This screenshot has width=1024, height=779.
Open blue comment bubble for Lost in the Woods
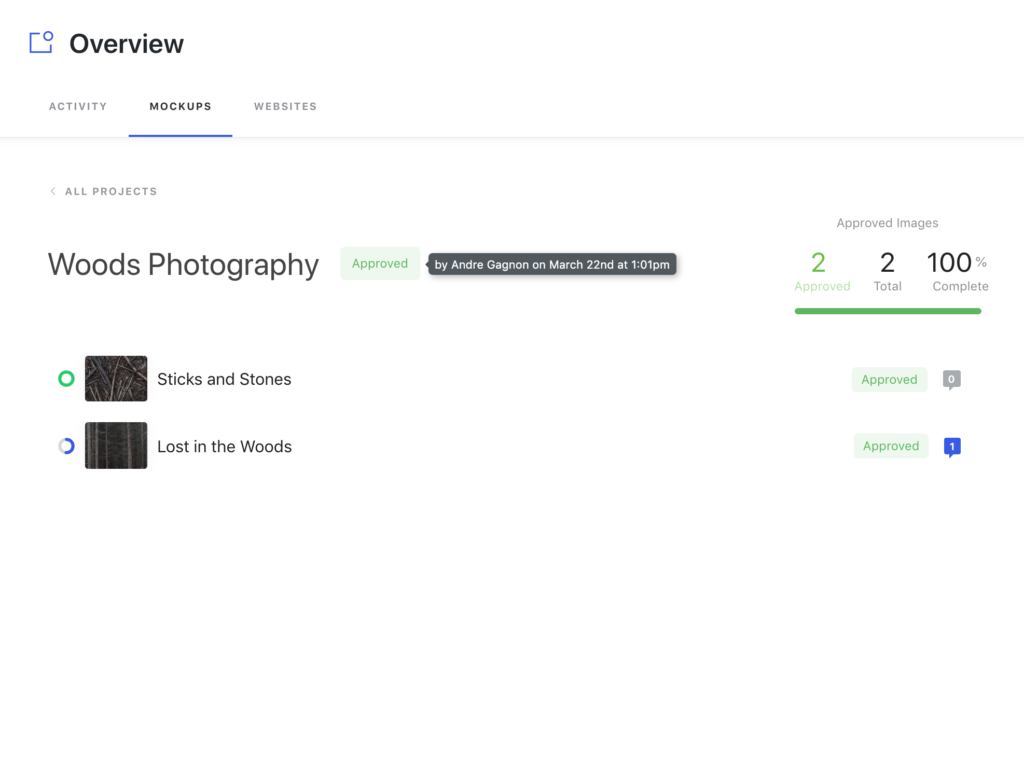952,447
